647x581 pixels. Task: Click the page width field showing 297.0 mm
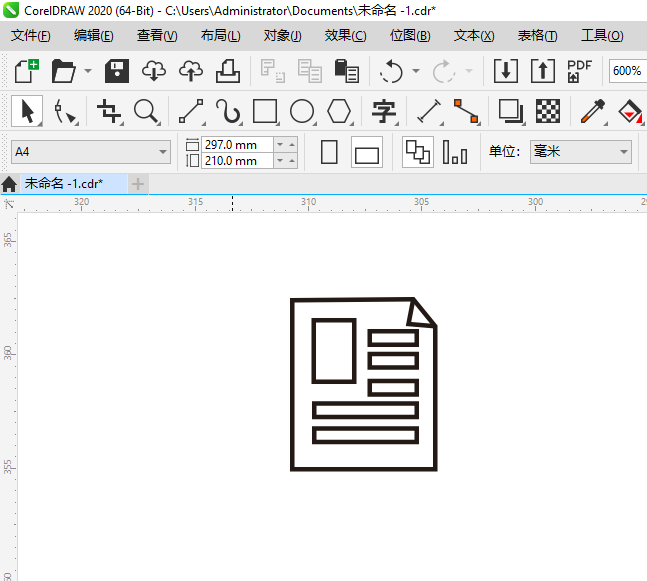[x=236, y=145]
